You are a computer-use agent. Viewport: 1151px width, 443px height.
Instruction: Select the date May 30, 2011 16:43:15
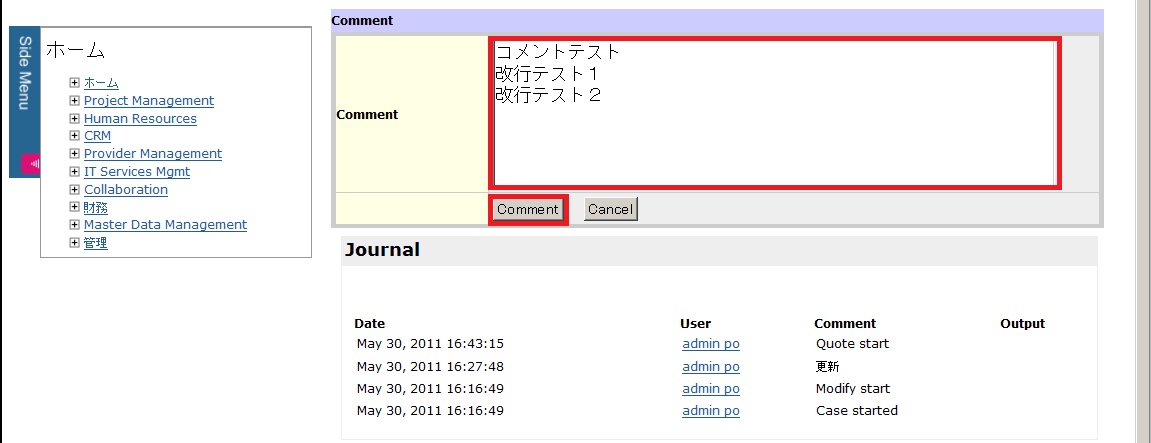click(x=430, y=344)
